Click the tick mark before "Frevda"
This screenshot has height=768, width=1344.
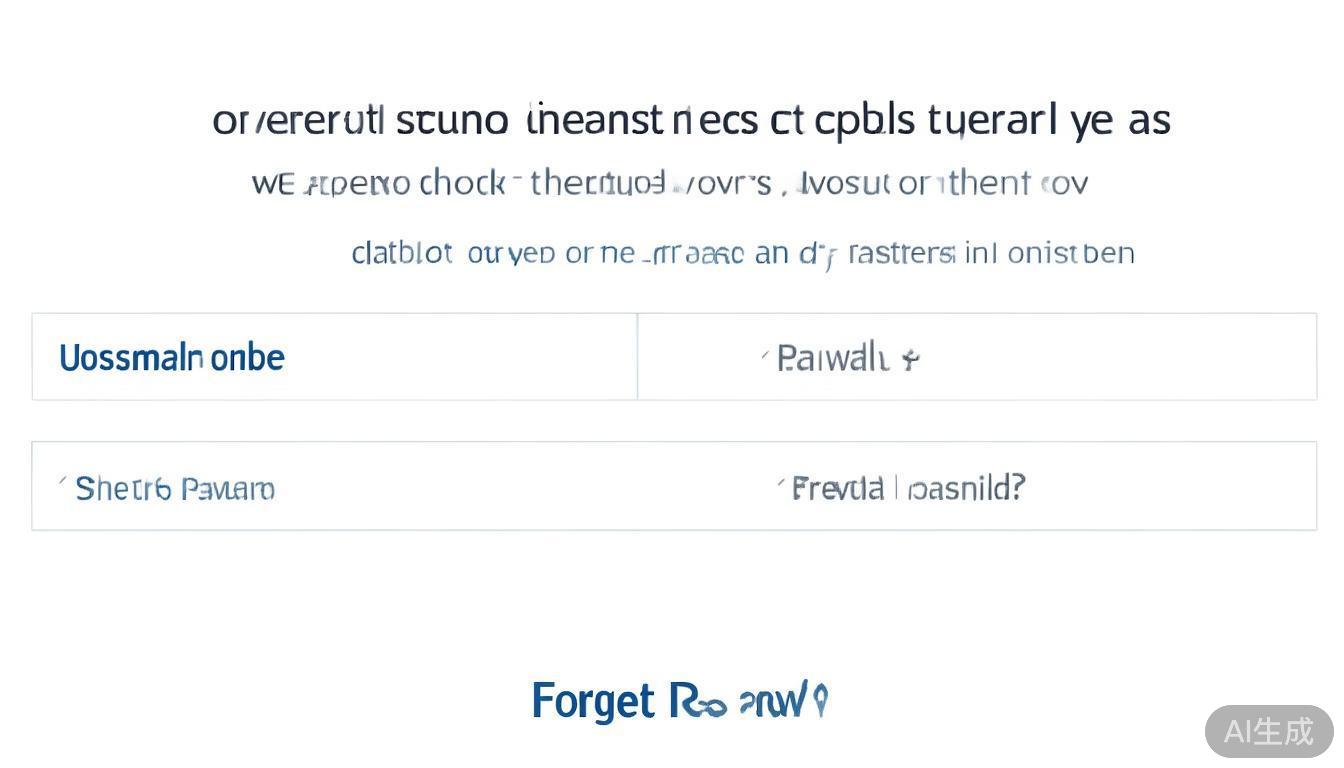[780, 483]
